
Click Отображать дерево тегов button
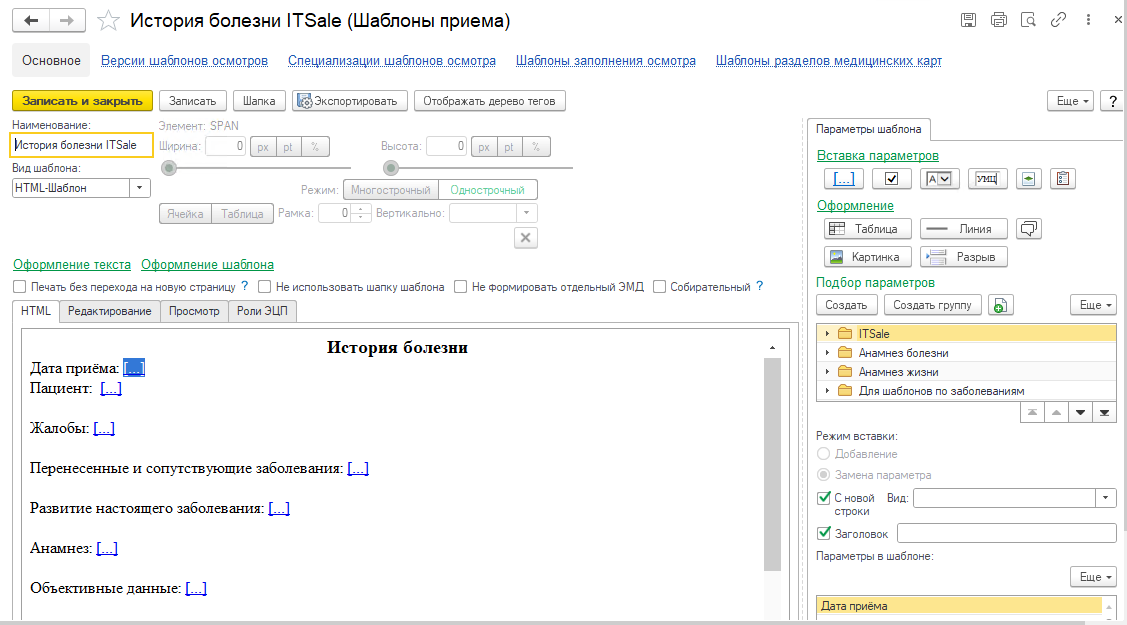(x=489, y=101)
